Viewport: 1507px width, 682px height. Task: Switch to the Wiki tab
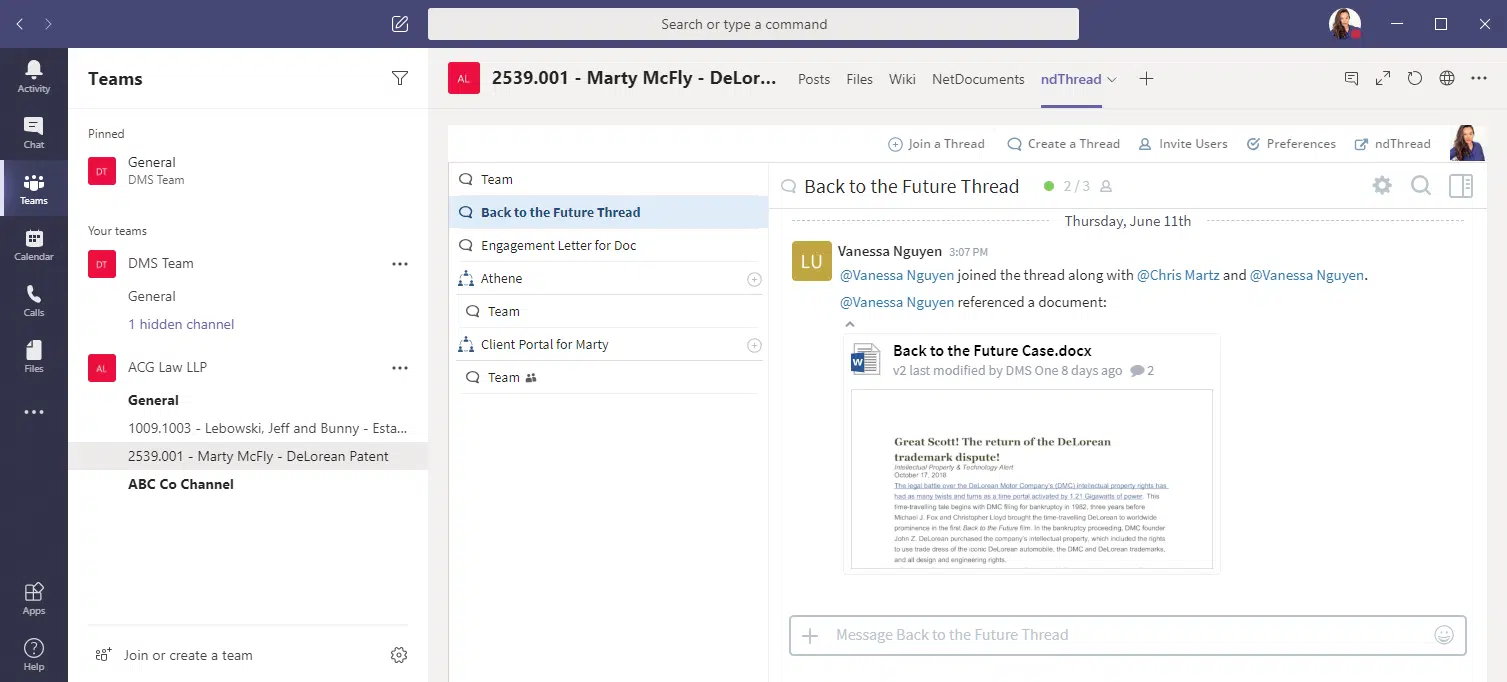coord(902,79)
